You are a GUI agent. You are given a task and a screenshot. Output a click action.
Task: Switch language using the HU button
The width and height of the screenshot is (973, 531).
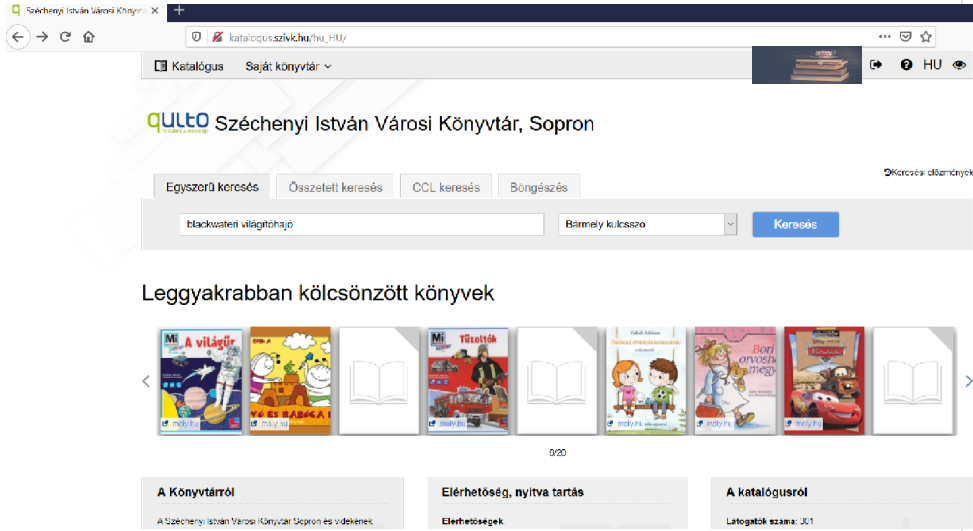click(932, 65)
